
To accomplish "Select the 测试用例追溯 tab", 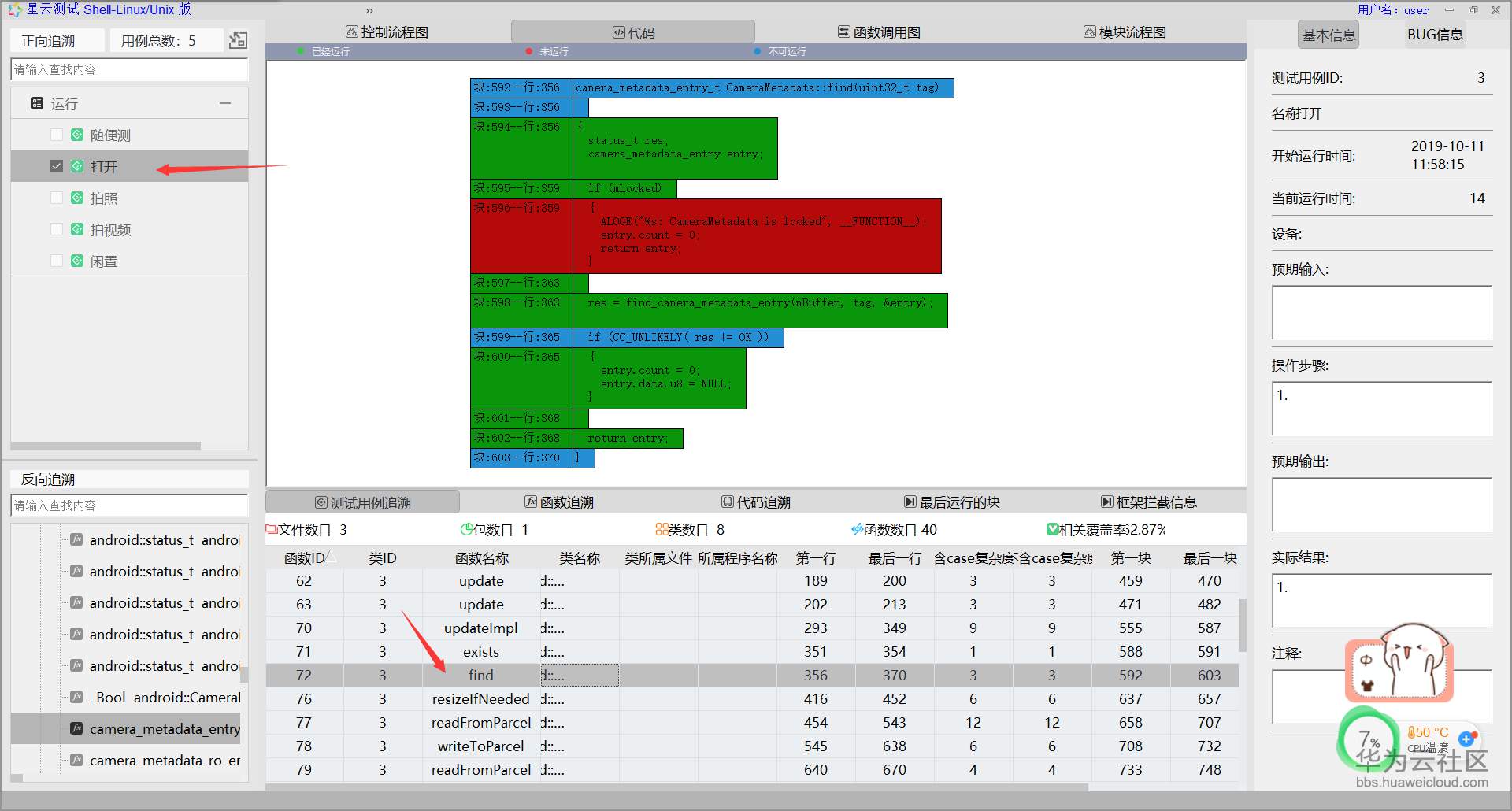I will pyautogui.click(x=363, y=502).
